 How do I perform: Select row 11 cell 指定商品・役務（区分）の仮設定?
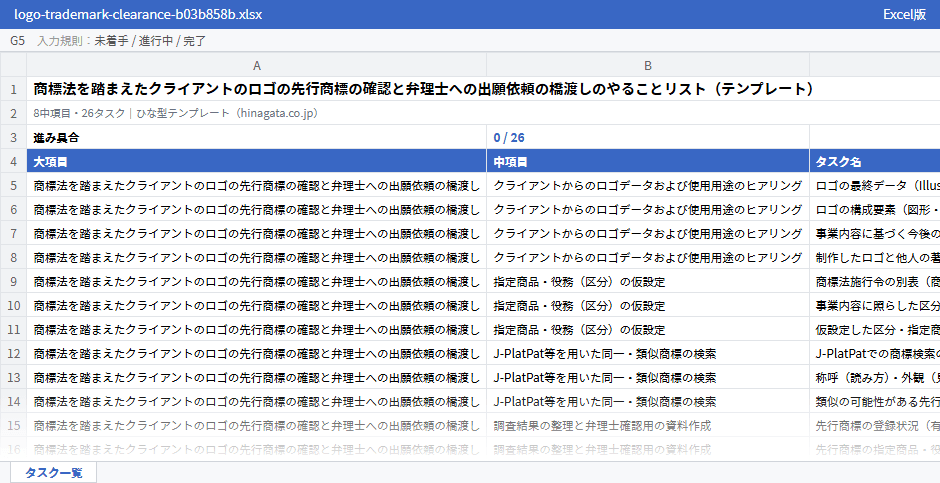click(647, 329)
